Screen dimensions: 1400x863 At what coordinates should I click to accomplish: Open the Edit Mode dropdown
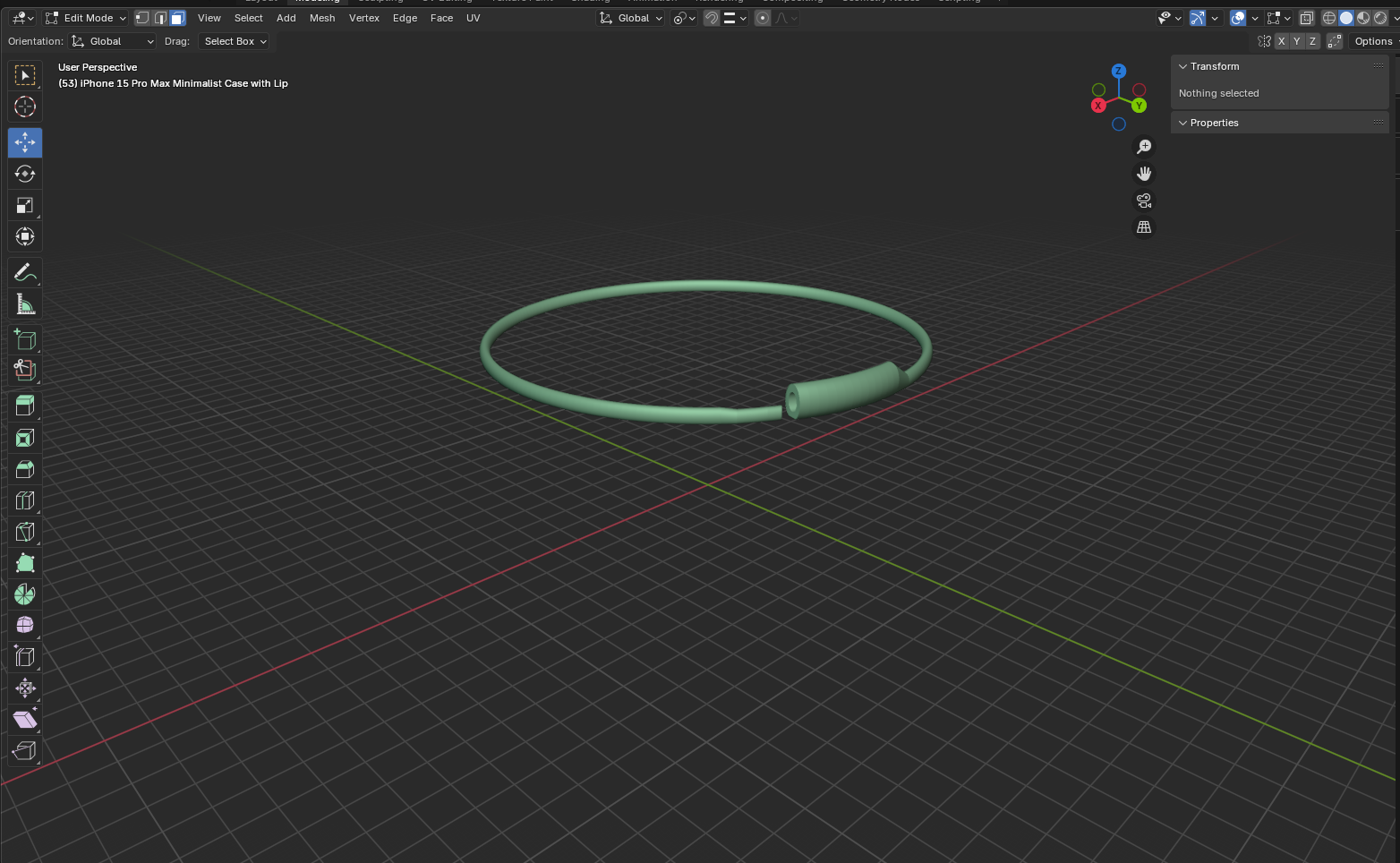click(86, 18)
